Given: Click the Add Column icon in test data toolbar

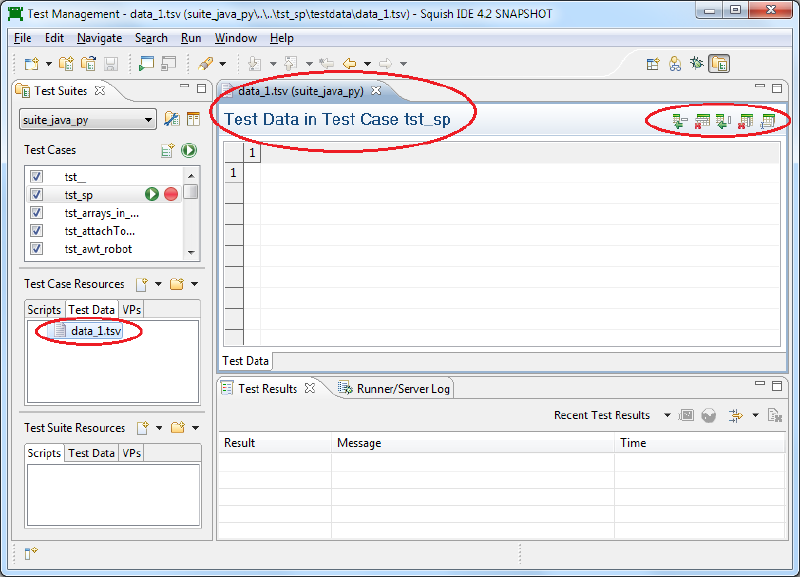Looking at the screenshot, I should pyautogui.click(x=721, y=122).
